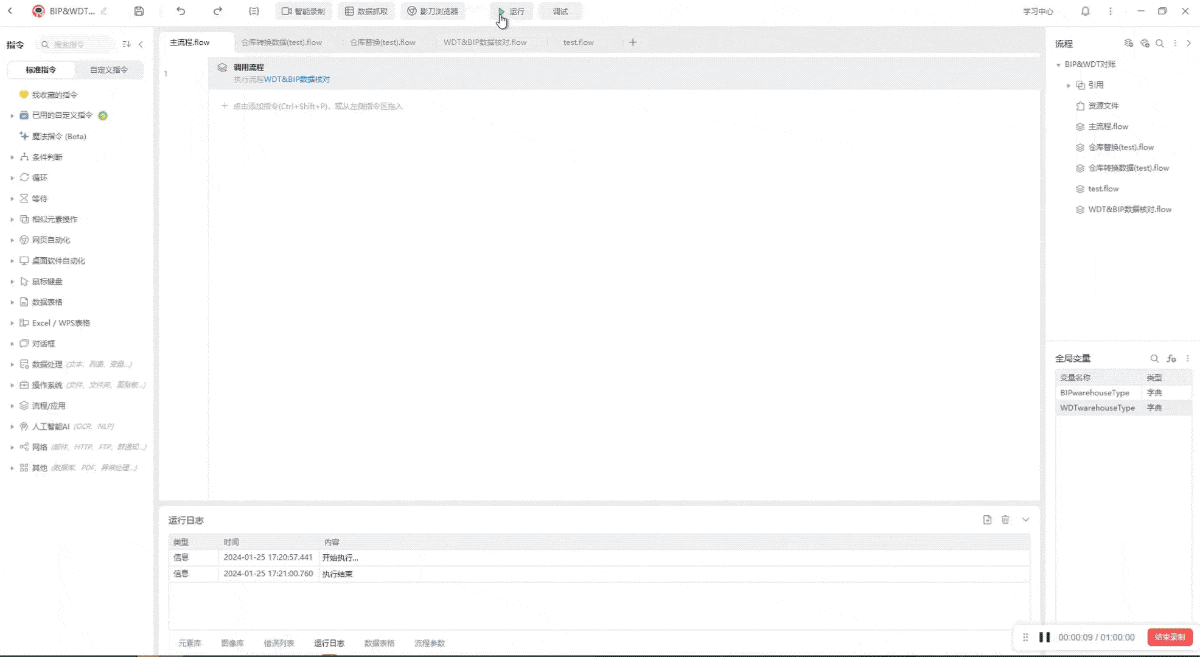Switch to 自定义指令 command mode
Viewport: 1200px width, 657px height.
coord(109,70)
